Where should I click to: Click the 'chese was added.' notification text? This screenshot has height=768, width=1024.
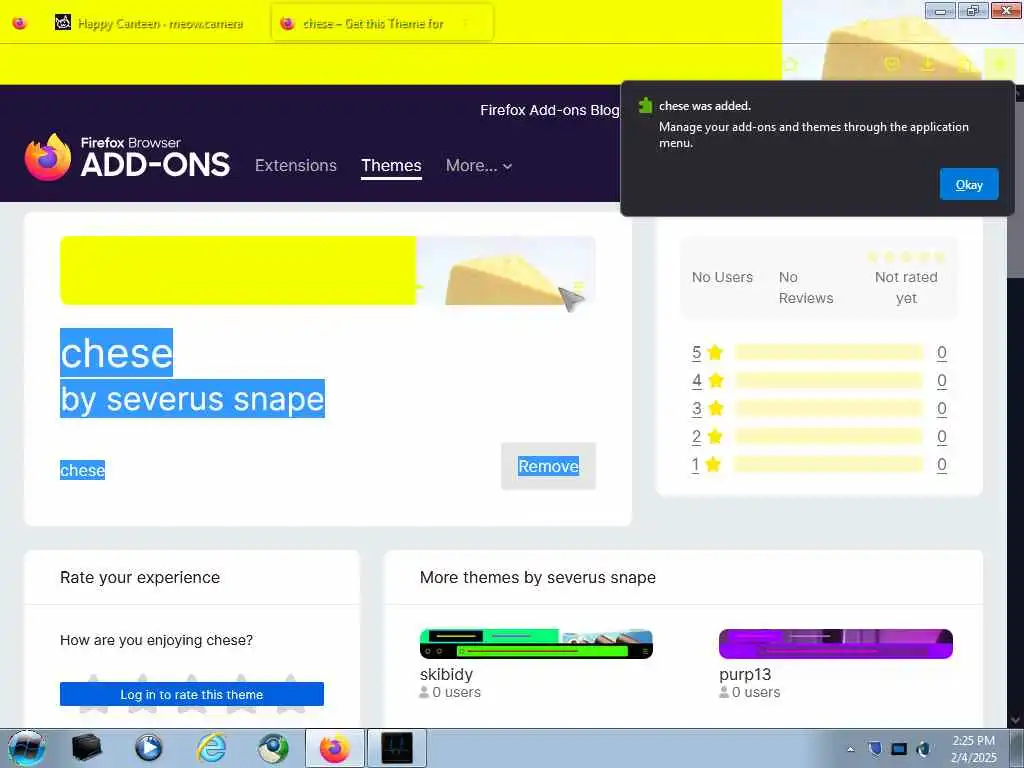click(x=705, y=106)
